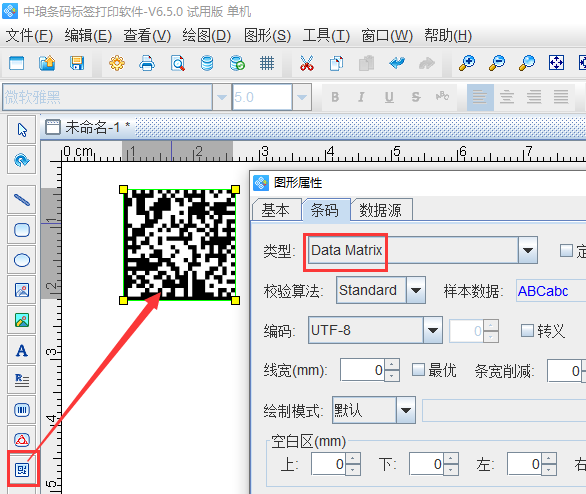Open the 帮助(H) menu
The height and width of the screenshot is (494, 586).
[x=448, y=36]
